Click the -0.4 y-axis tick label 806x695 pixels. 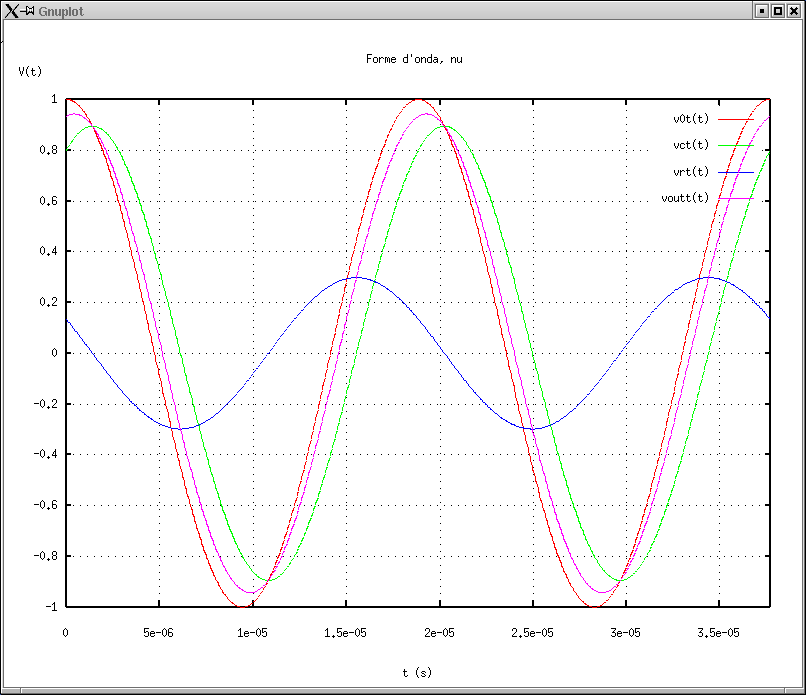[46, 454]
